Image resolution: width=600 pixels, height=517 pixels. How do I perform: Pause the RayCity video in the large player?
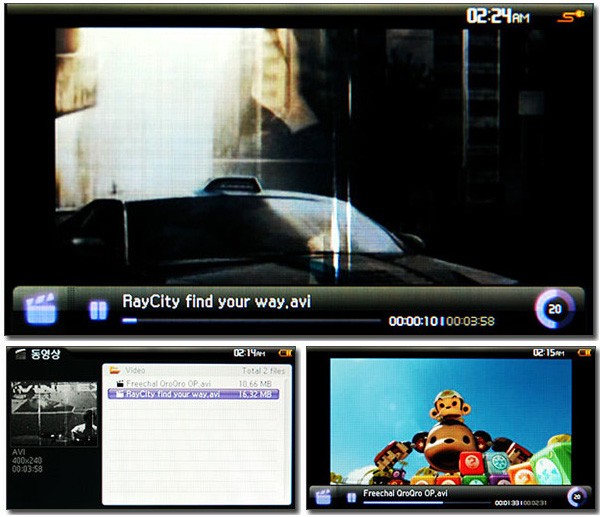tap(98, 310)
